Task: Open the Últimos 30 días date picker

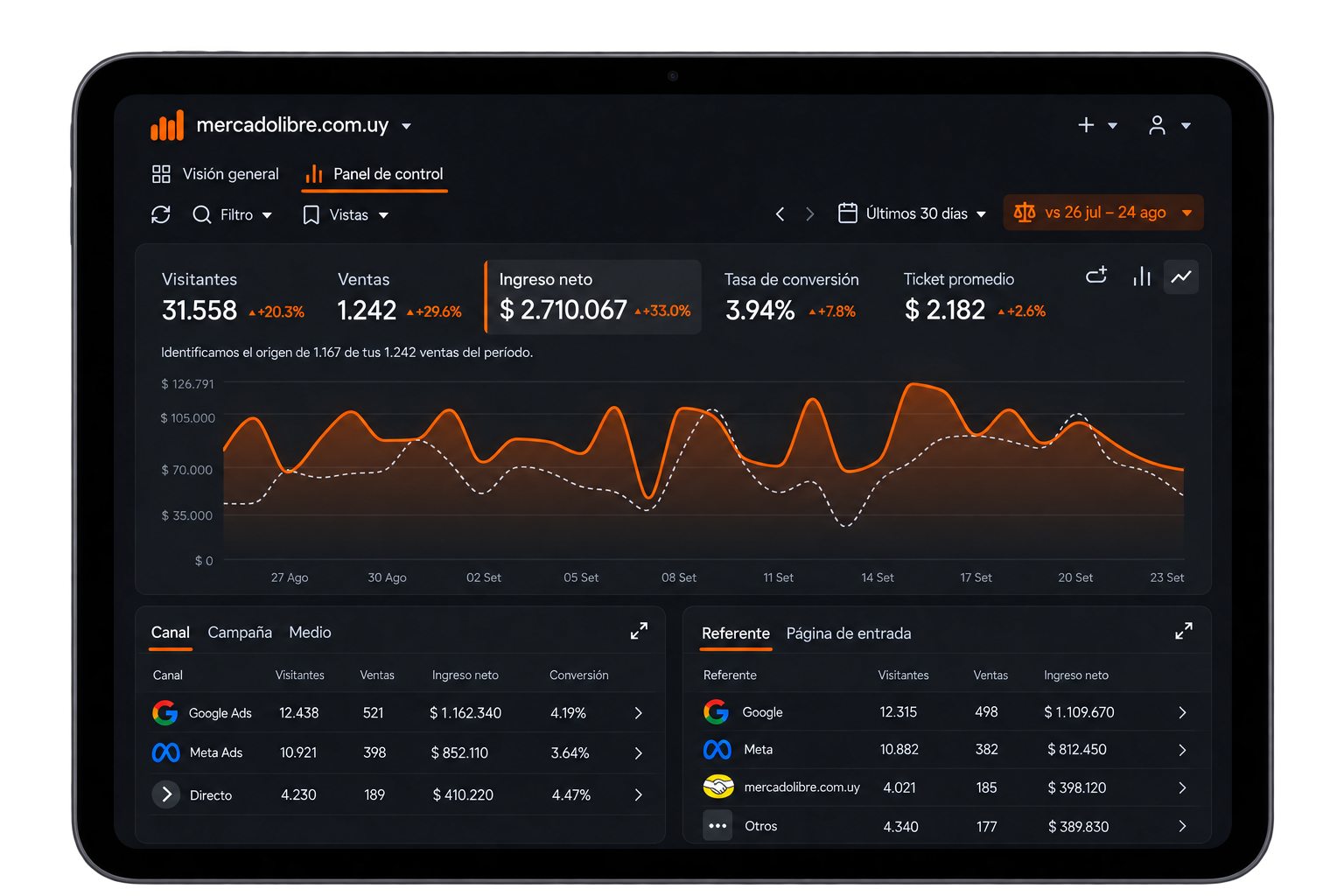Action: coord(912,213)
